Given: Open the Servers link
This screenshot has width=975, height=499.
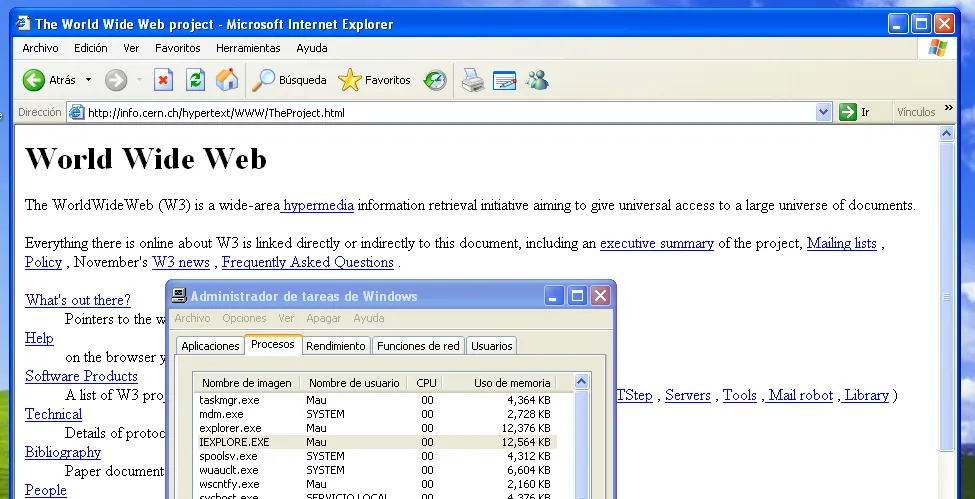Looking at the screenshot, I should coord(688,395).
